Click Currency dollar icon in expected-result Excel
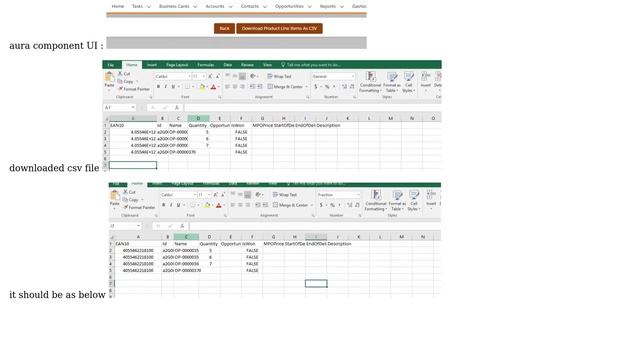 321,205
